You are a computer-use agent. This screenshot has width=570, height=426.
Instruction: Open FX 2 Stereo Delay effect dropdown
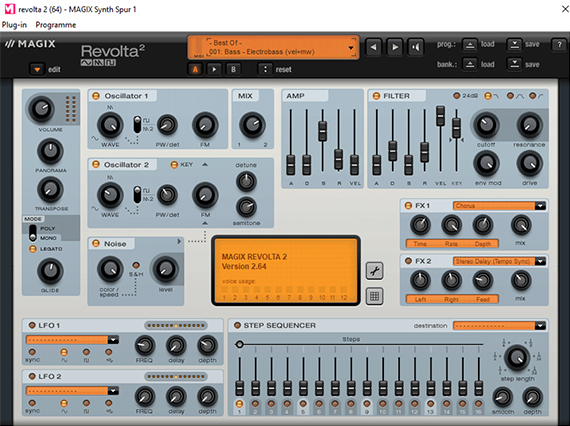pyautogui.click(x=499, y=261)
